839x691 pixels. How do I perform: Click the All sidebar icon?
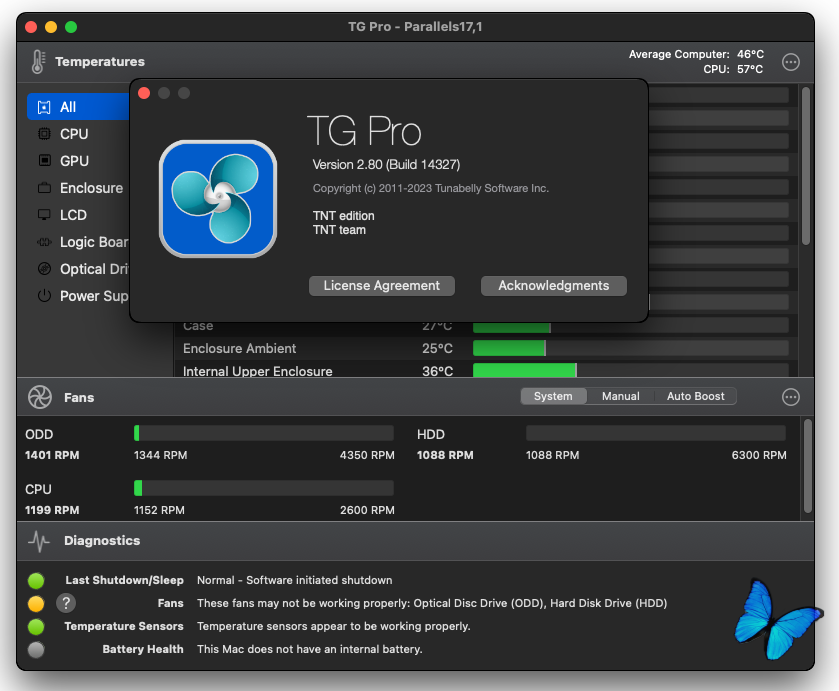pyautogui.click(x=44, y=107)
